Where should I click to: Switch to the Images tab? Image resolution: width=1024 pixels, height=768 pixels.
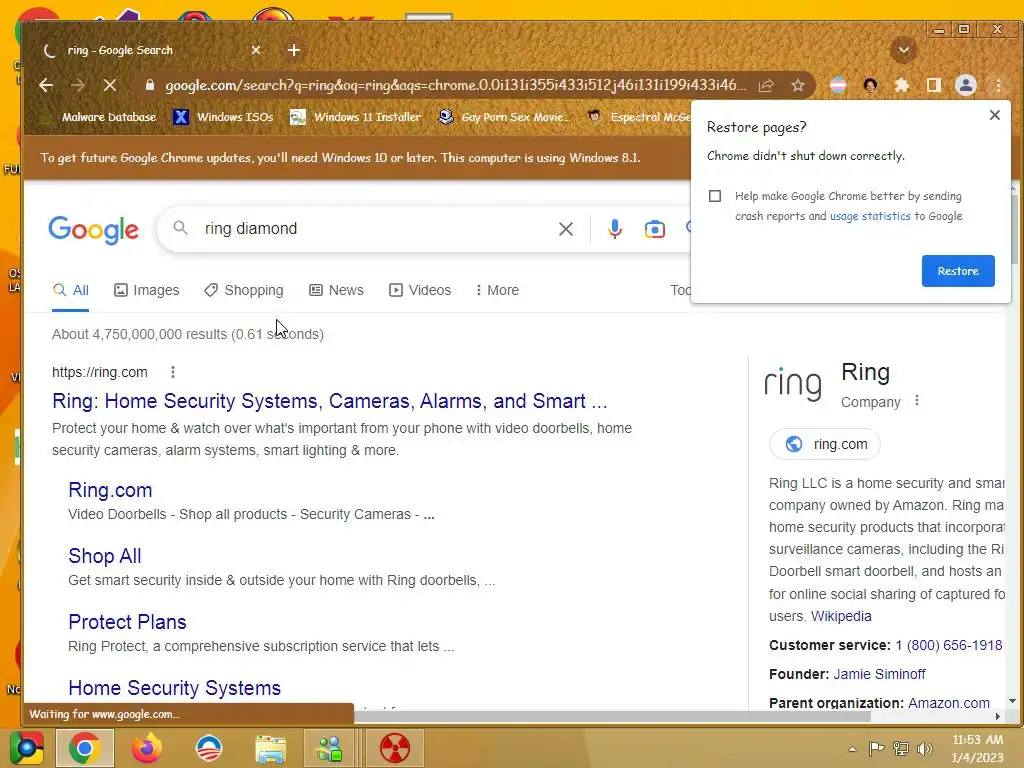click(x=146, y=291)
